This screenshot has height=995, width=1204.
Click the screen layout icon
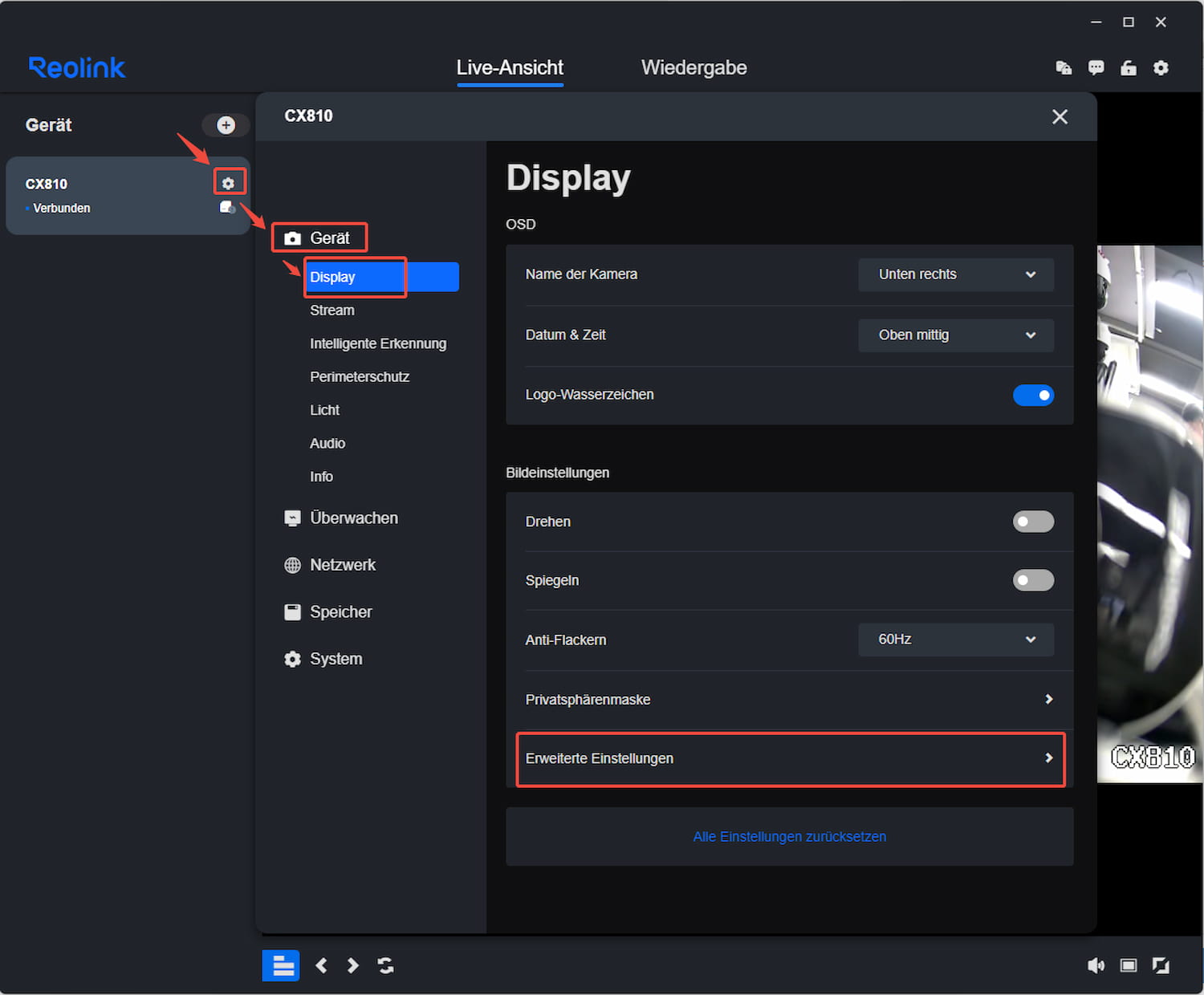pyautogui.click(x=1129, y=965)
